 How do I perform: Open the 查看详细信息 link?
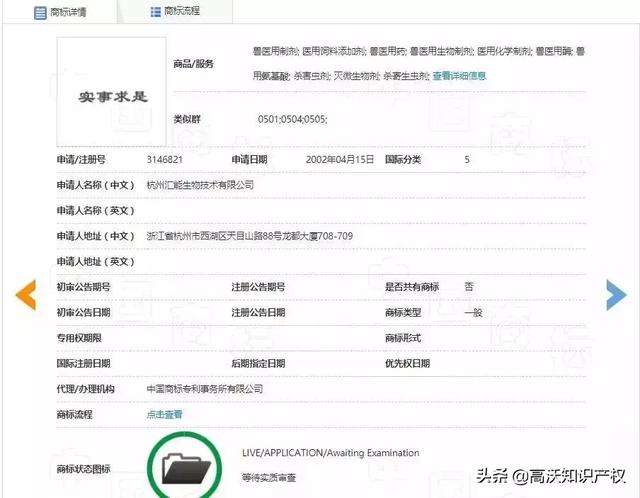pos(459,76)
